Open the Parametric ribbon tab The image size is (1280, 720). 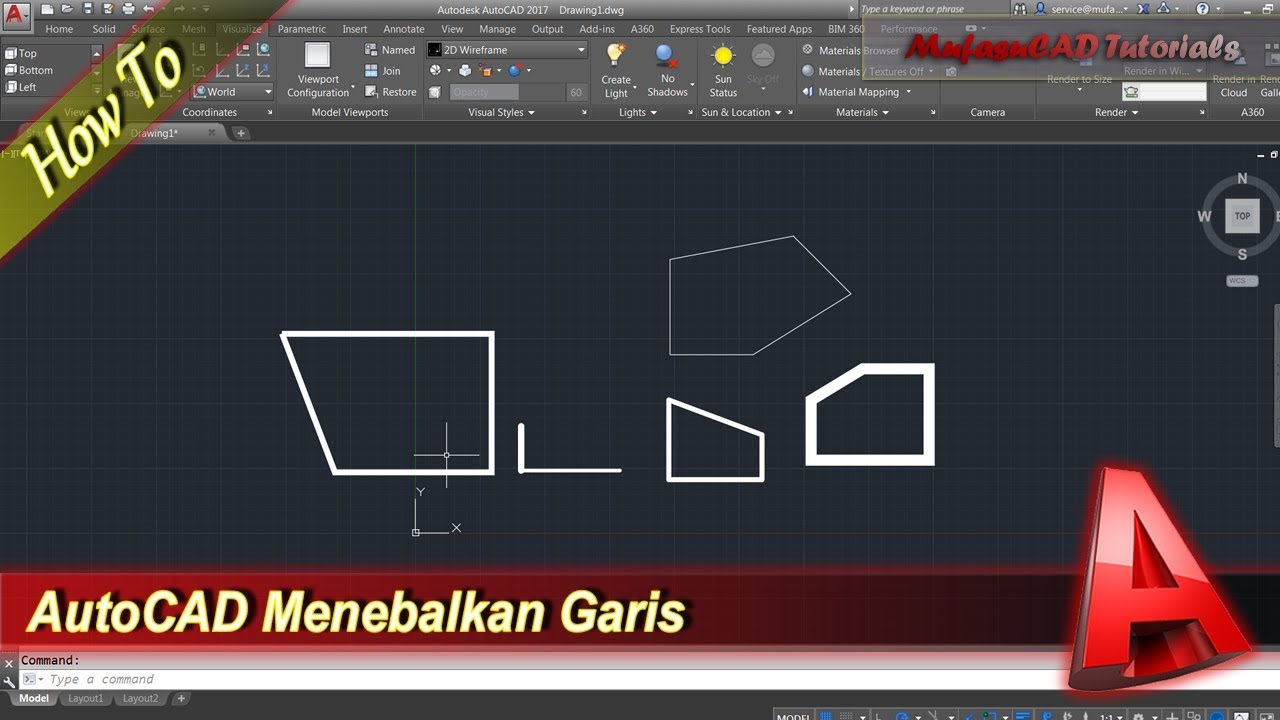pyautogui.click(x=302, y=29)
